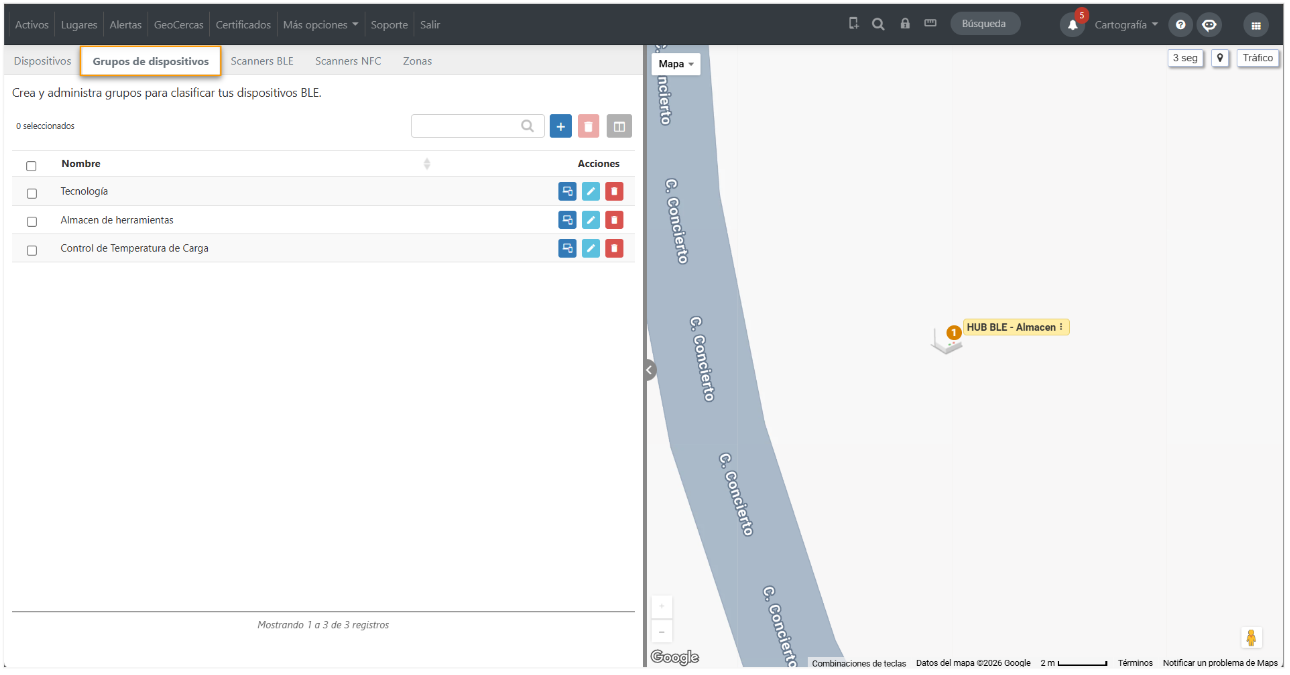The image size is (1290, 675).
Task: Expand the Más opciones dropdown menu
Action: coord(320,25)
